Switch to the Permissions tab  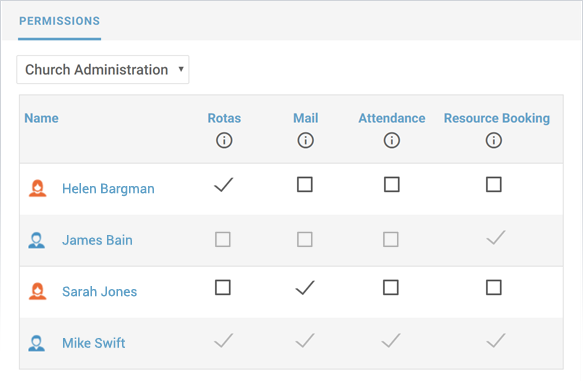point(59,21)
